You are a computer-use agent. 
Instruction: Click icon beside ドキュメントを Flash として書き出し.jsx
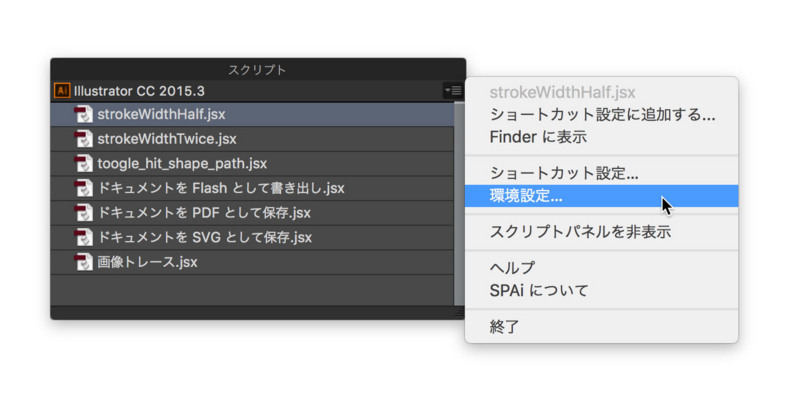point(84,188)
